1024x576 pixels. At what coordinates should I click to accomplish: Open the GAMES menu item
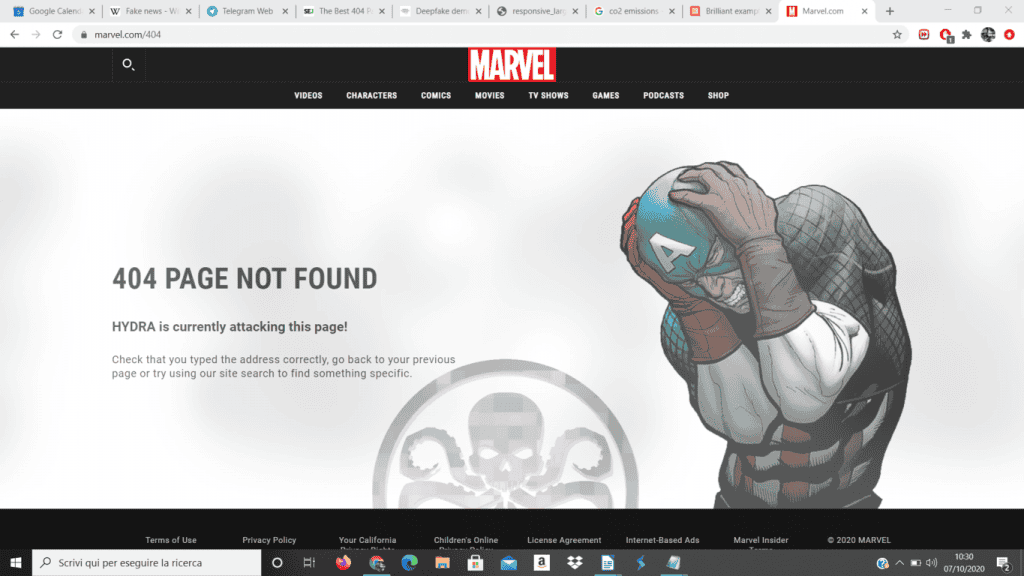(x=605, y=95)
